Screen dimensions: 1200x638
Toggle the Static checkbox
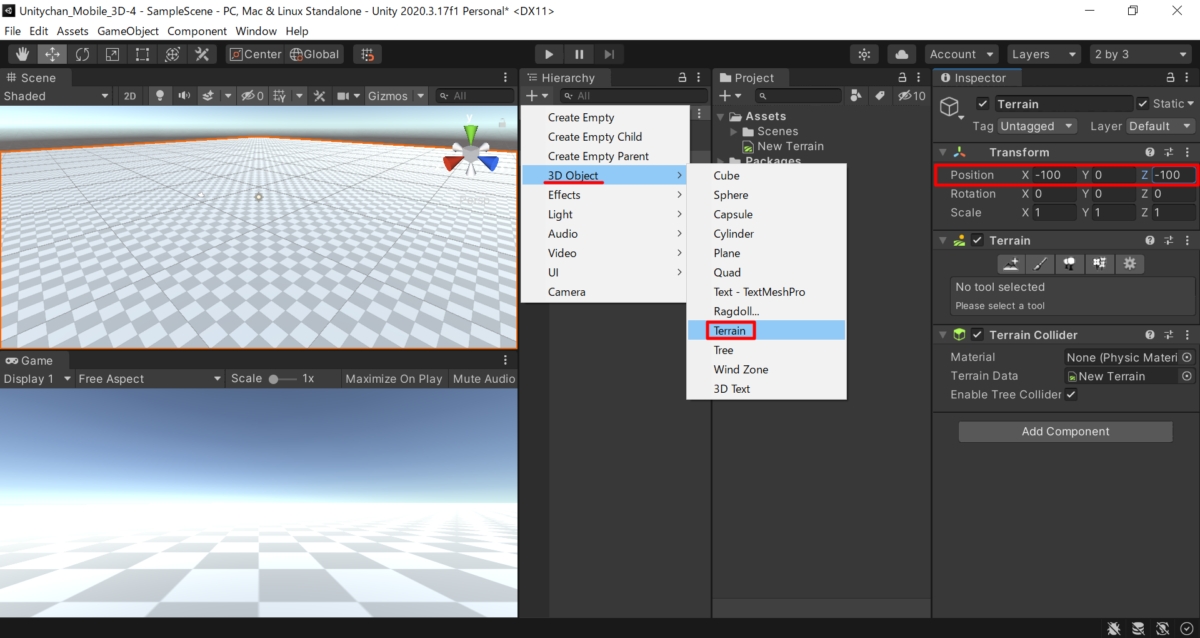click(1143, 104)
